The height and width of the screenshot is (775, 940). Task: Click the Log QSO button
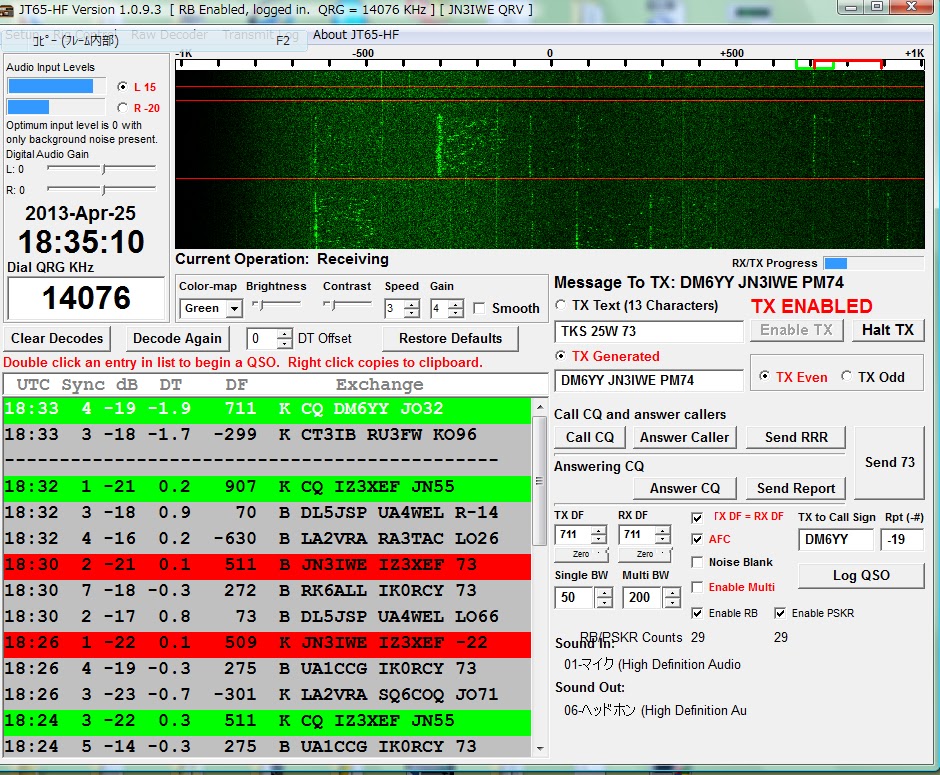click(861, 575)
